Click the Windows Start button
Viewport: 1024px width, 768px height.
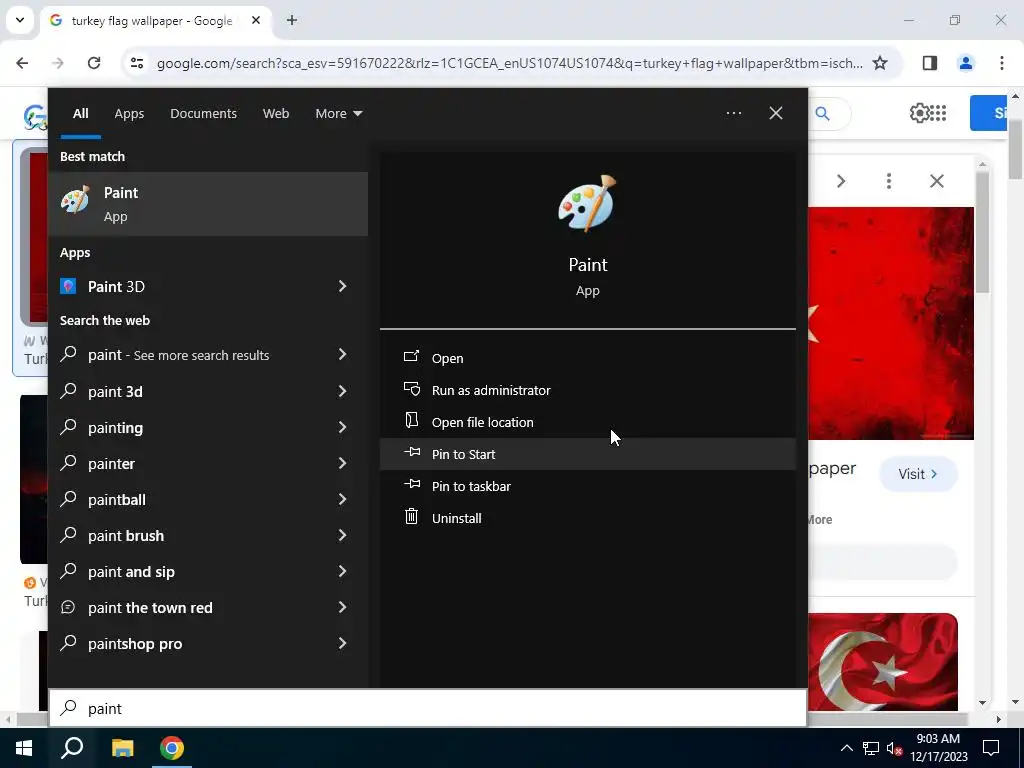pos(24,748)
